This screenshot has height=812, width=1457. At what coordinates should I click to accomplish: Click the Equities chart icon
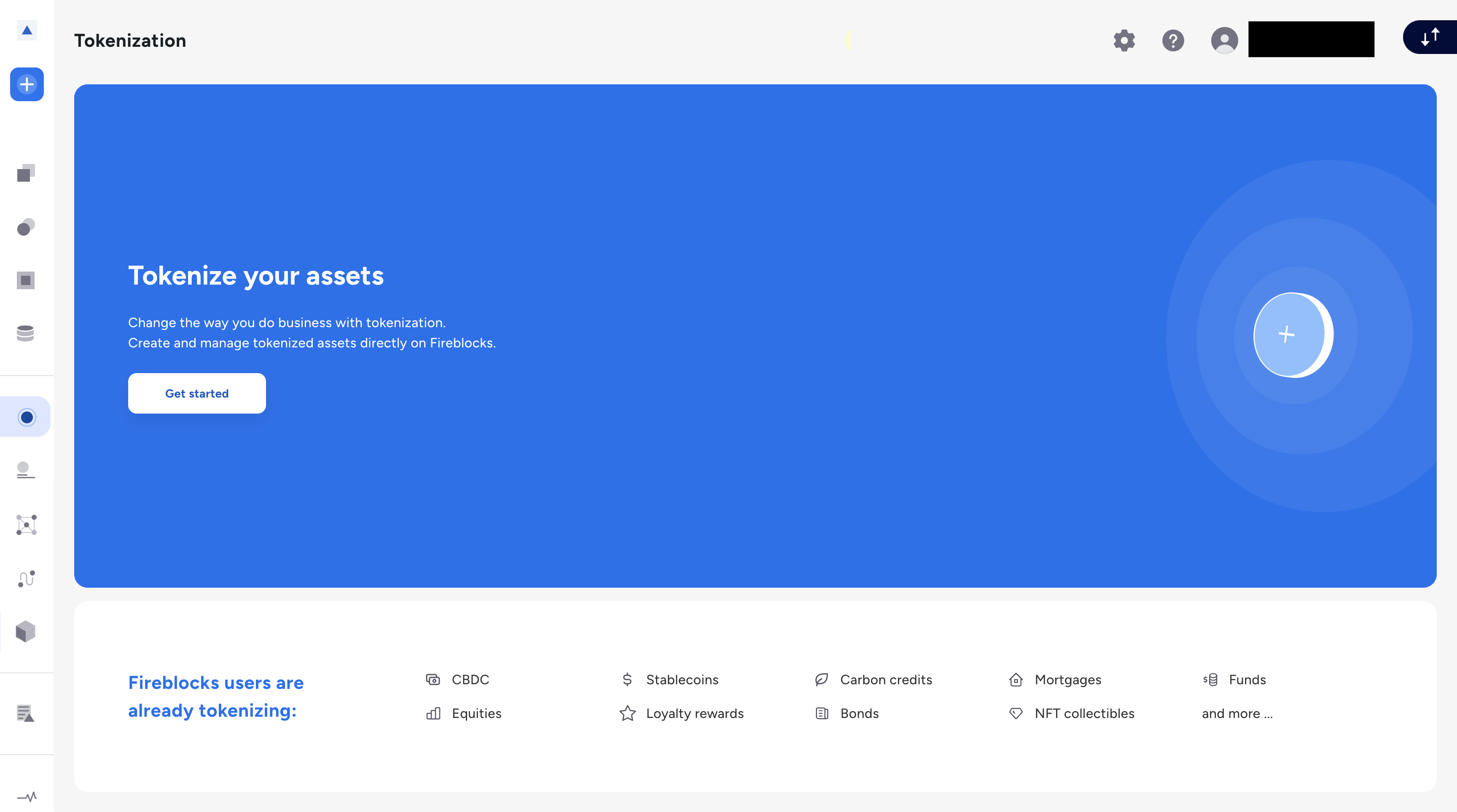(433, 714)
